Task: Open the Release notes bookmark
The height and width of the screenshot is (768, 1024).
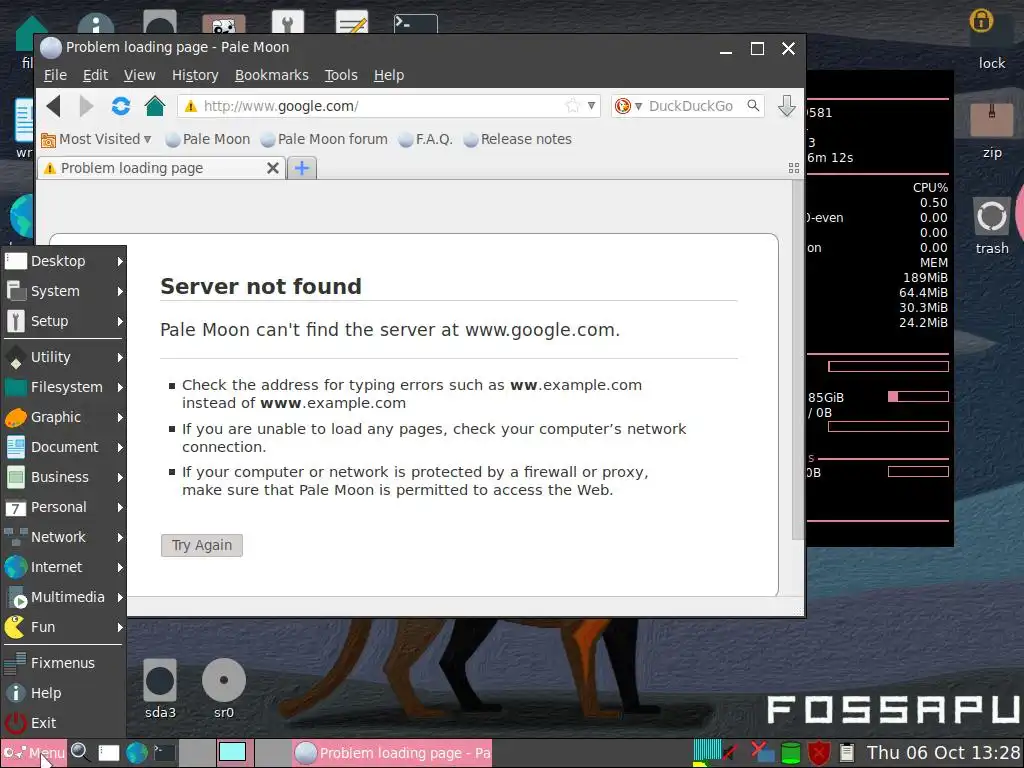Action: click(517, 139)
